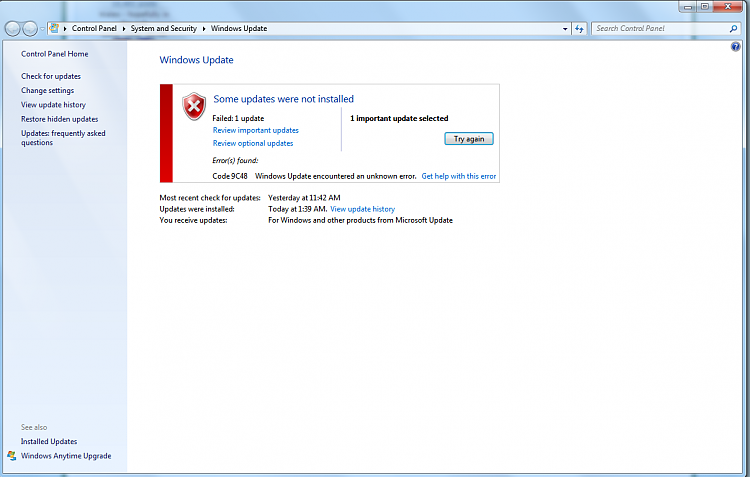Click Some updates were not installed heading
The width and height of the screenshot is (750, 477).
(x=284, y=99)
